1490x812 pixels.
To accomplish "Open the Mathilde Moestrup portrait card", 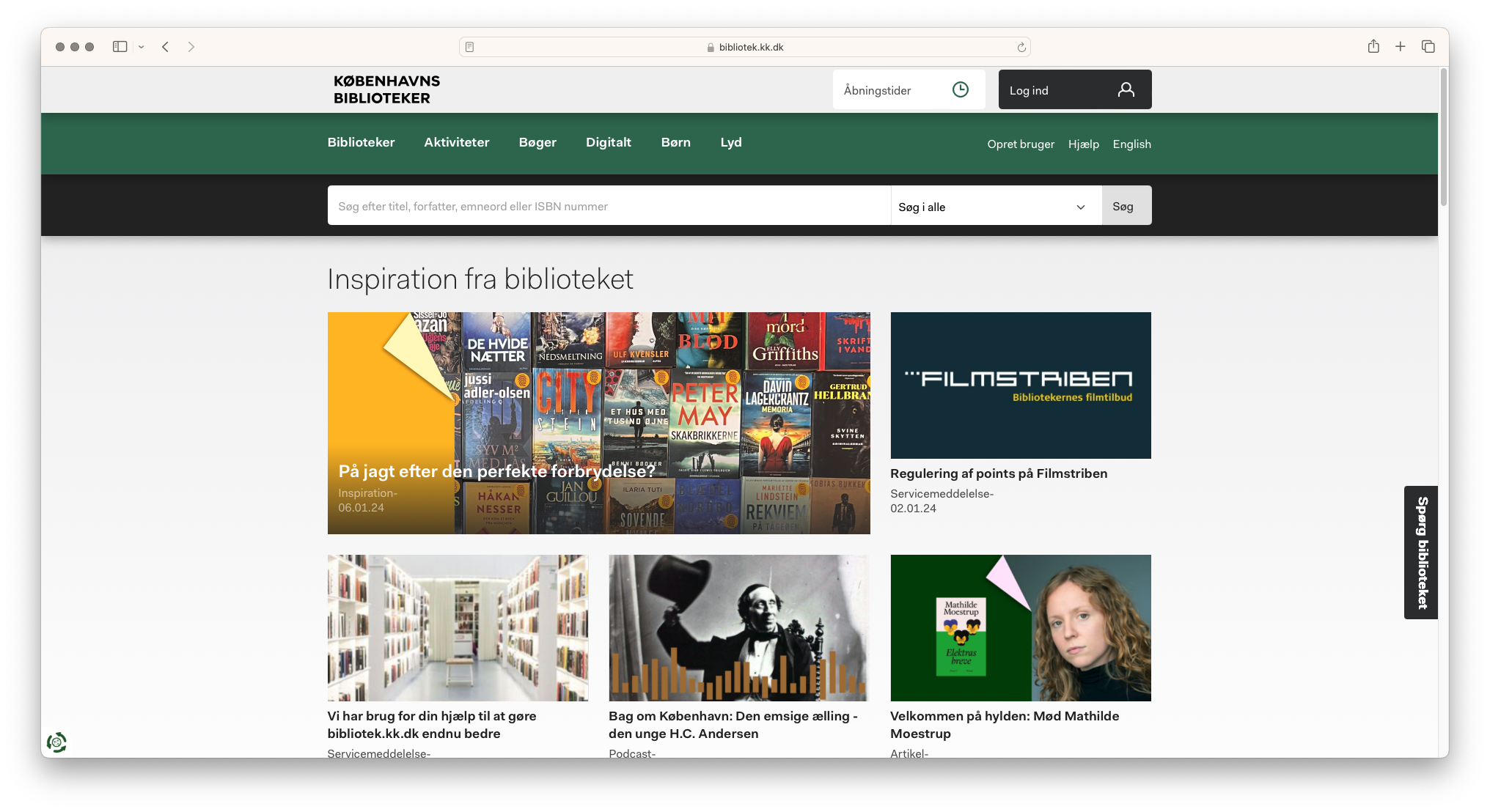I will (x=1020, y=627).
